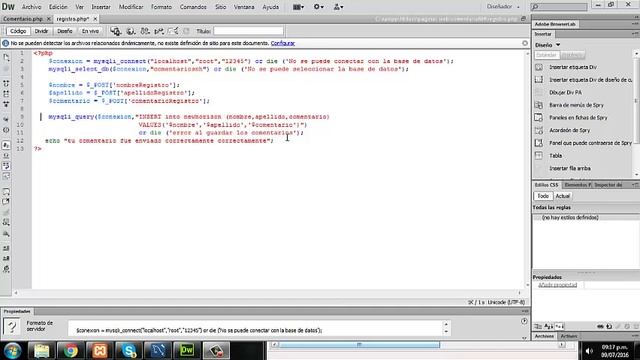Click the open documents icon in coding toolbar
Viewport: 640px width, 360px height.
[x=6, y=58]
